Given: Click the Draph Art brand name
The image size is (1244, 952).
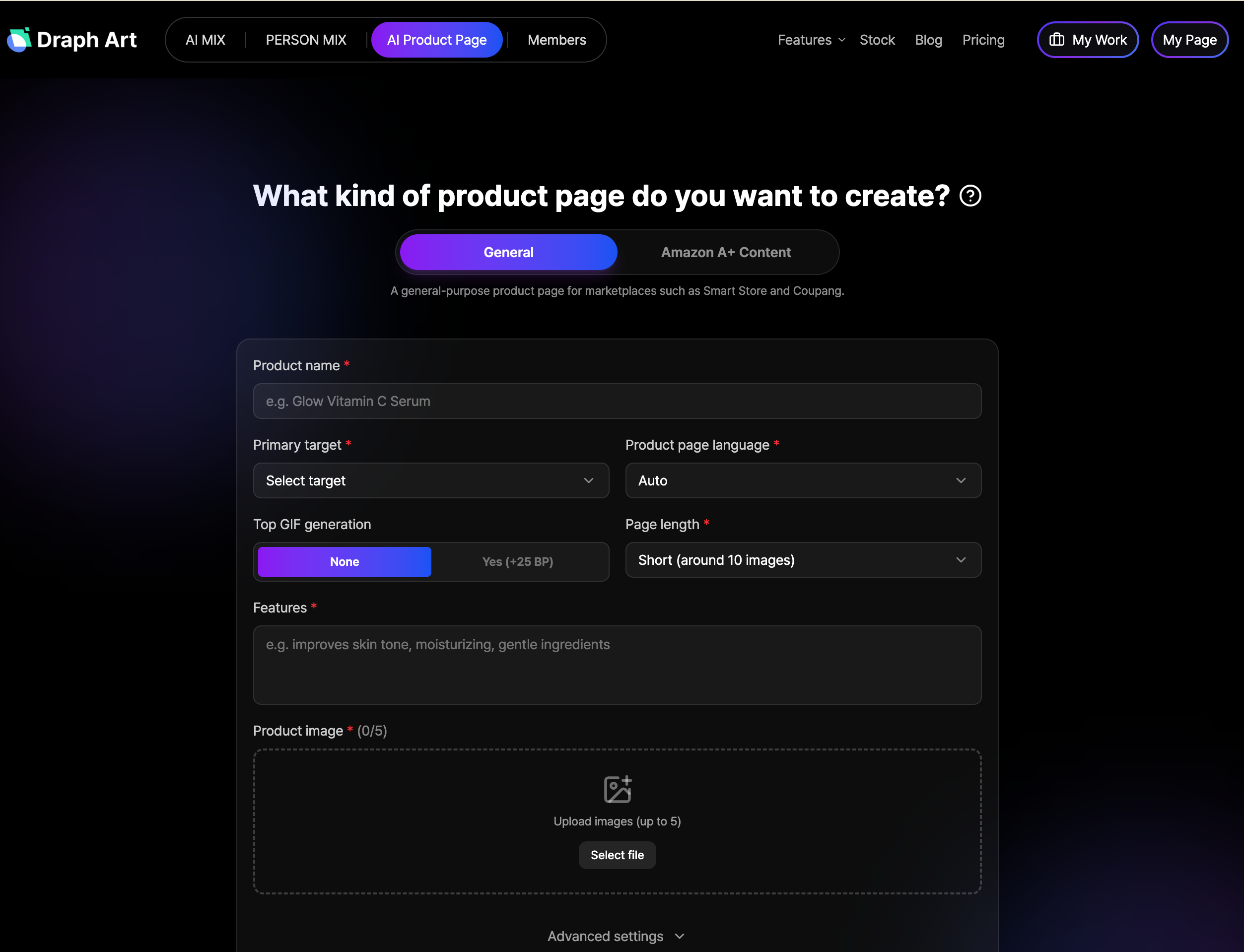Looking at the screenshot, I should (x=87, y=40).
